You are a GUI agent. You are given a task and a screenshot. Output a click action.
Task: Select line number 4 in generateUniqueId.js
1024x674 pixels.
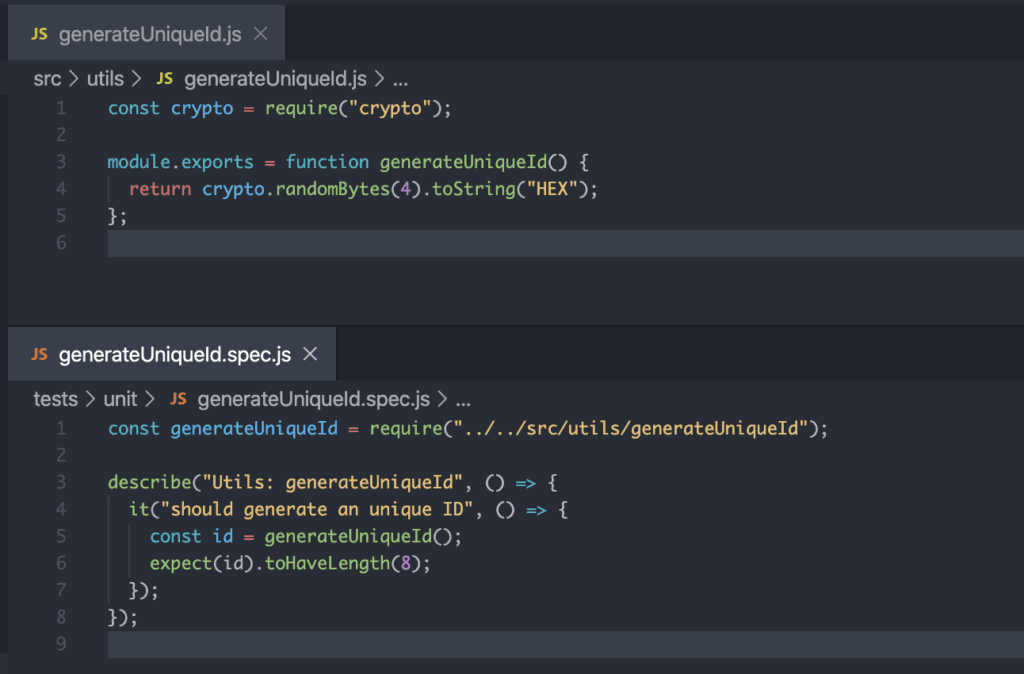point(60,188)
